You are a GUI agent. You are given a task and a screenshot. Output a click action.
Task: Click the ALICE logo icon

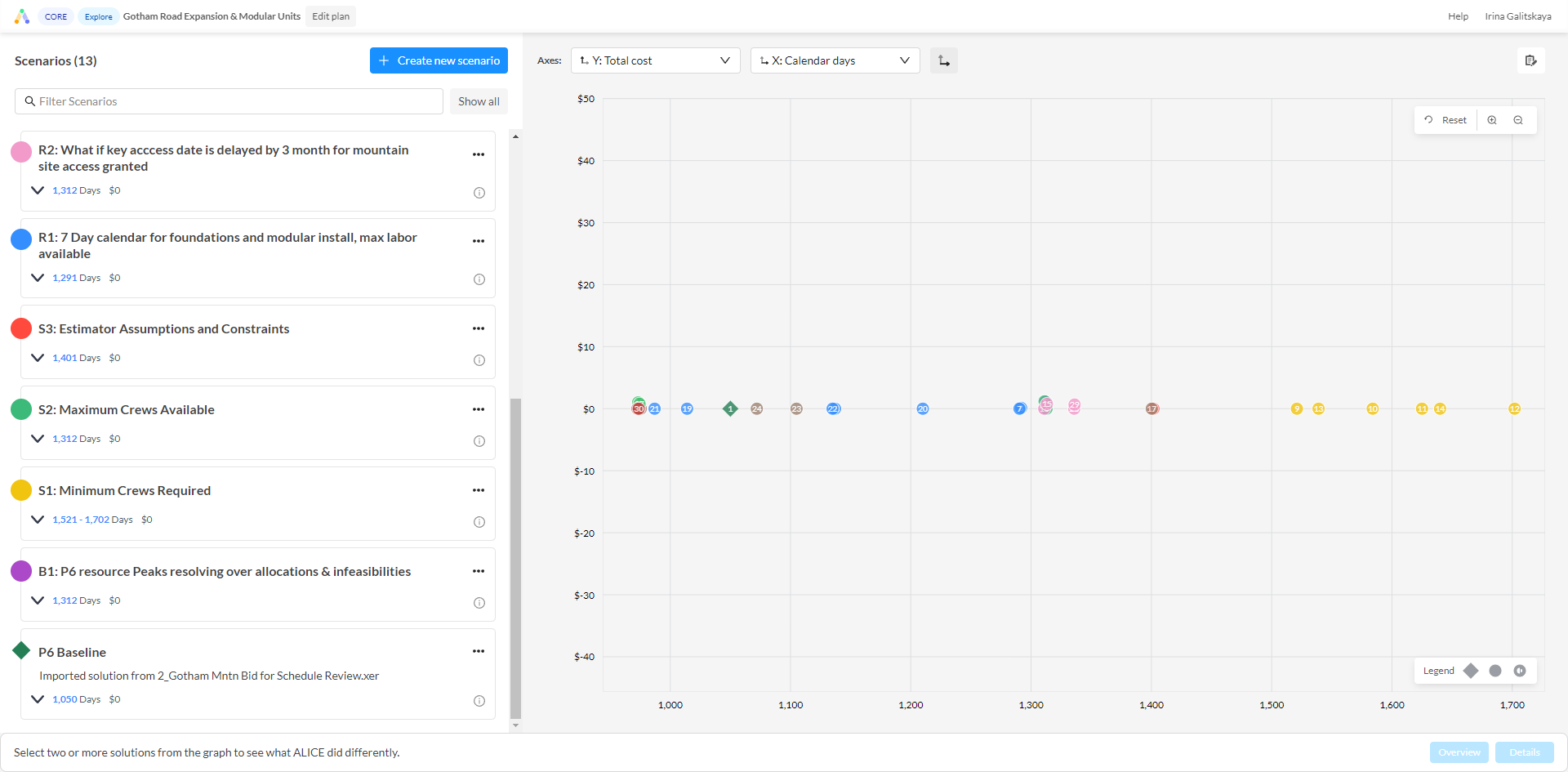(x=22, y=16)
